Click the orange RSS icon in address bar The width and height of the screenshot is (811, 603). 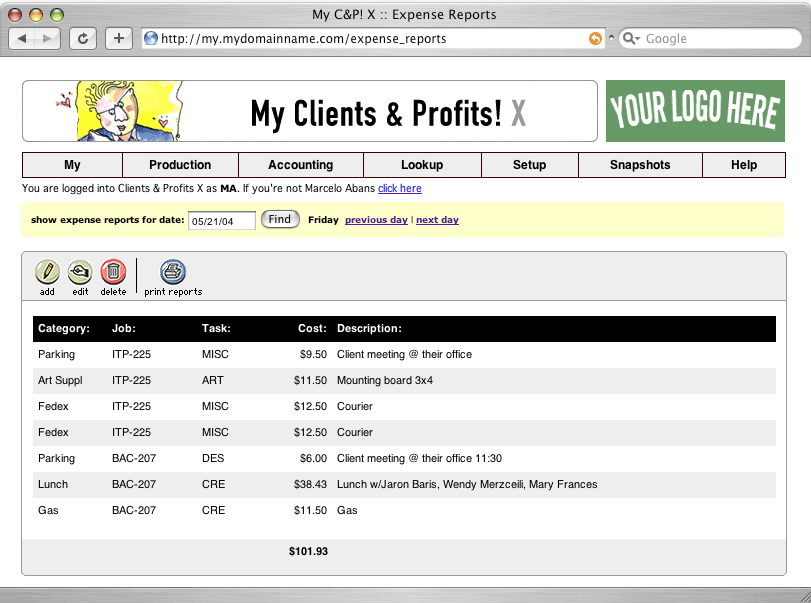pos(595,38)
